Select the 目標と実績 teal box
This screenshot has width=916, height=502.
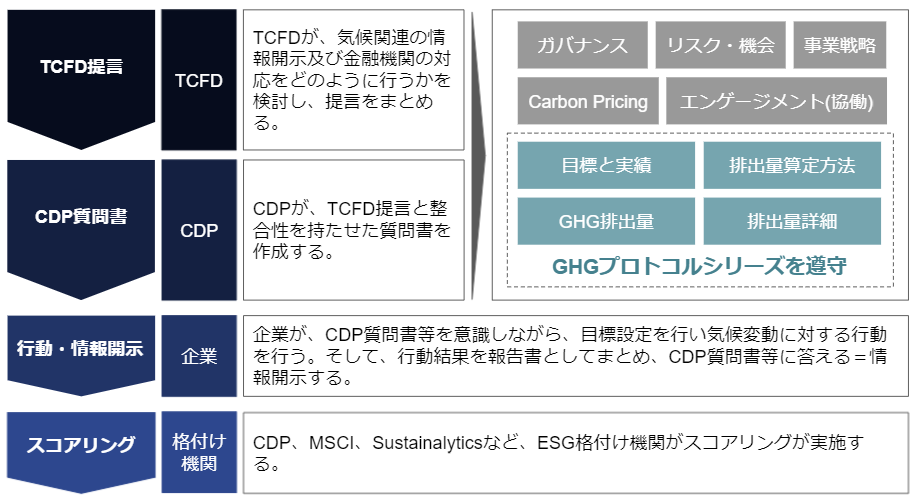click(606, 165)
